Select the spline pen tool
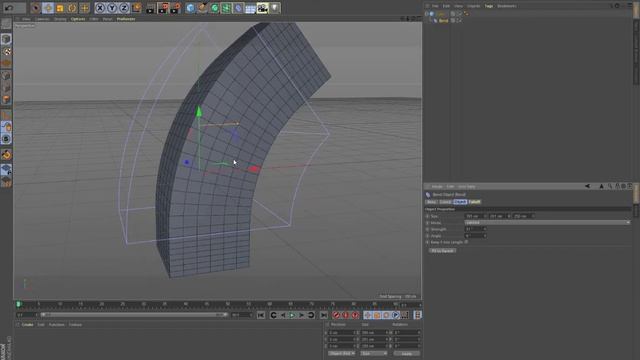Viewport: 640px width, 360px height. [202, 8]
